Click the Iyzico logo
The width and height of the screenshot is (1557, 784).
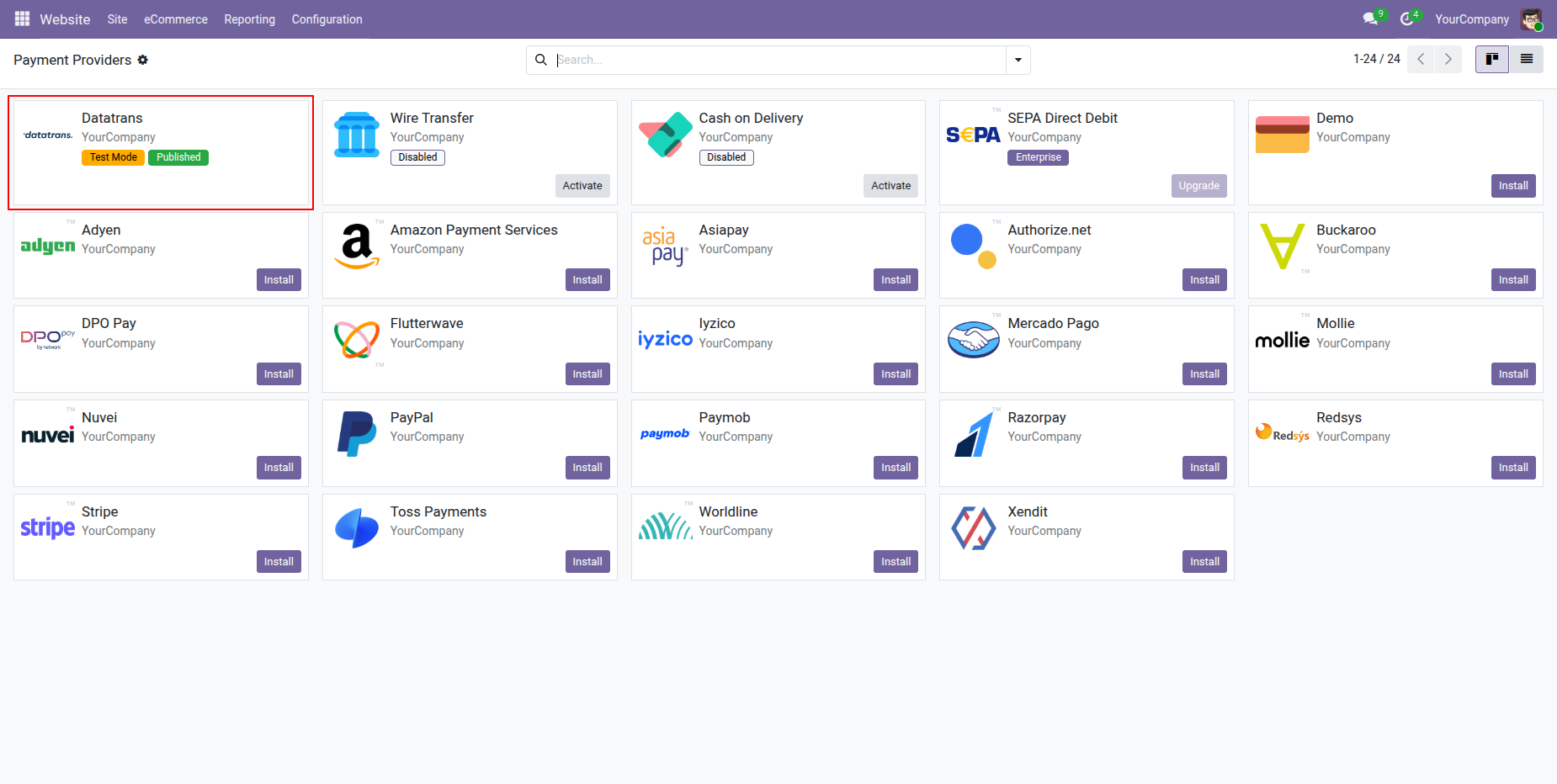(665, 339)
